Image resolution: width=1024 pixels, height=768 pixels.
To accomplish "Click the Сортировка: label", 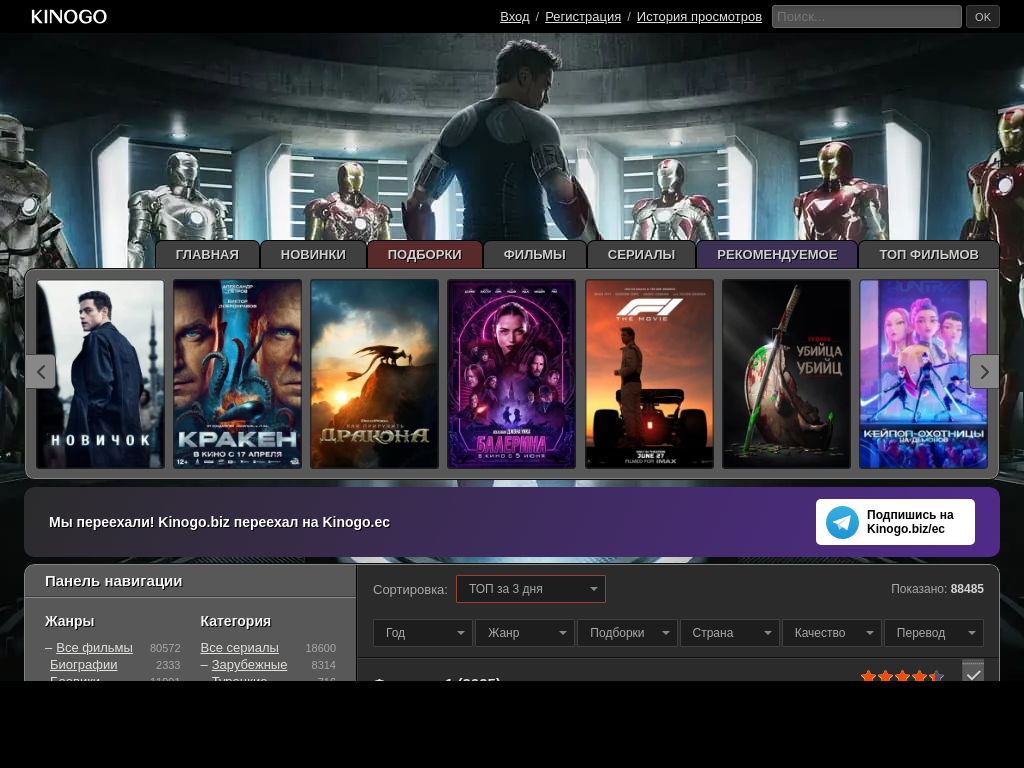I will 410,590.
